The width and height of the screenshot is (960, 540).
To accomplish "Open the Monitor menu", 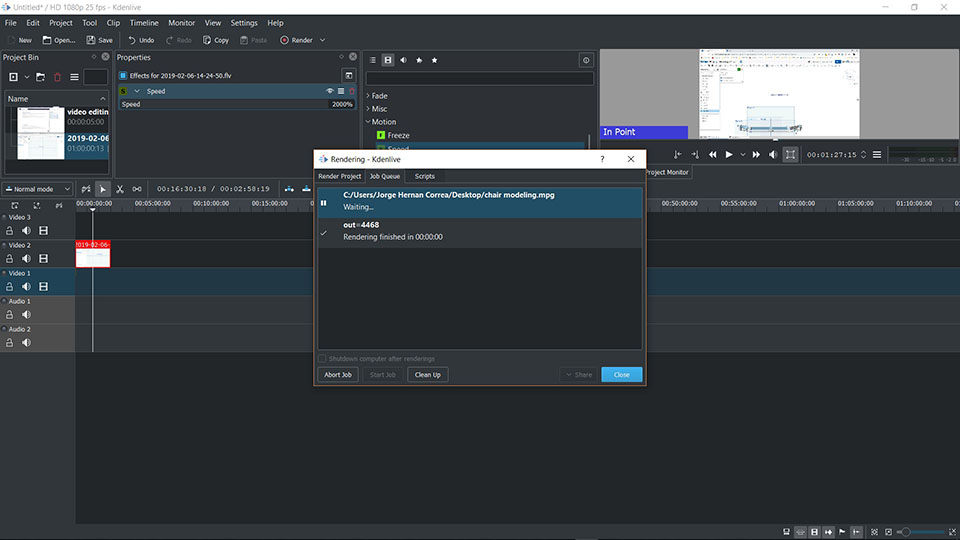I will [x=181, y=23].
